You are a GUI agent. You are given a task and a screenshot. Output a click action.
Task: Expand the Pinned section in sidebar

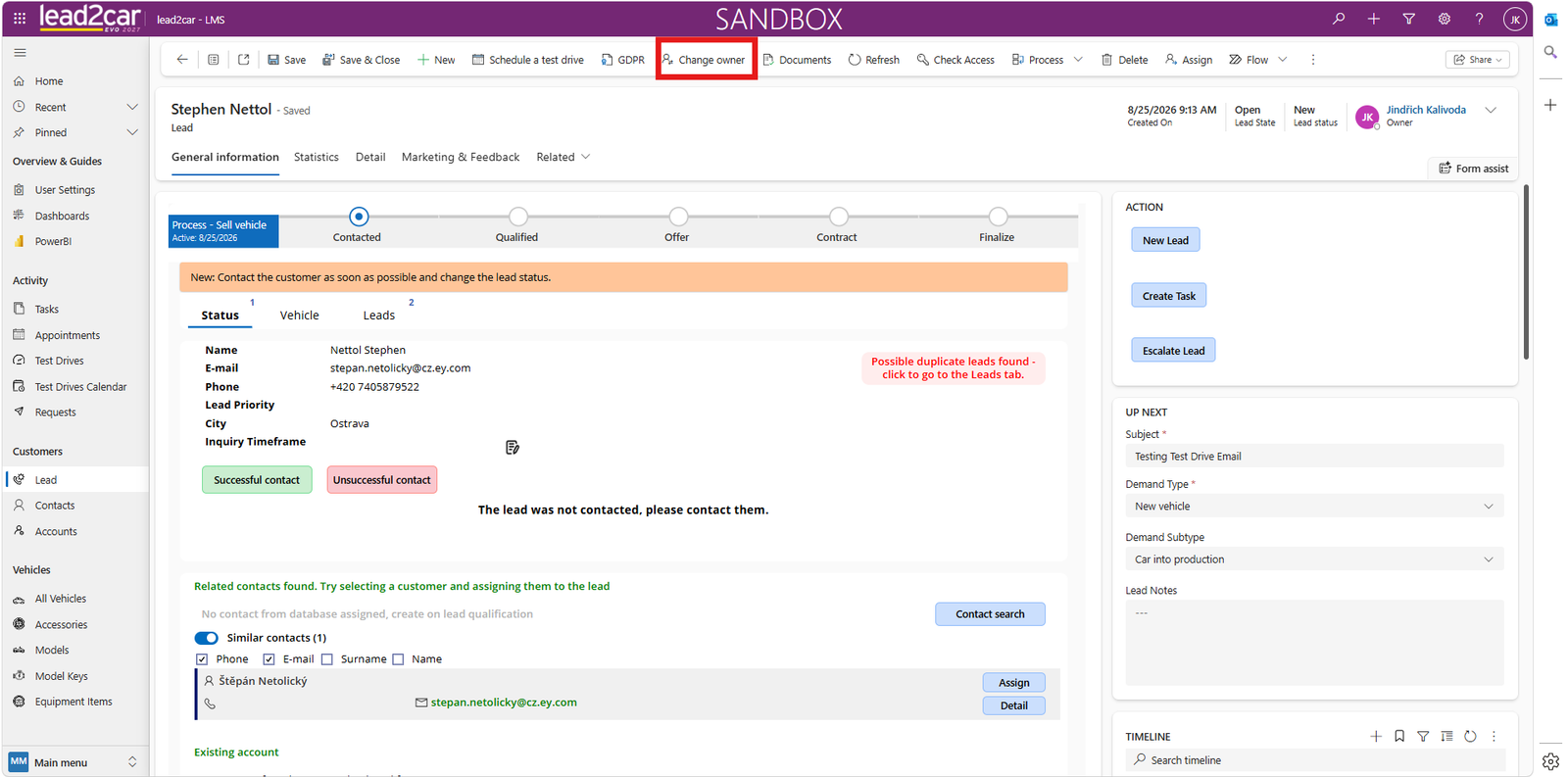point(132,132)
